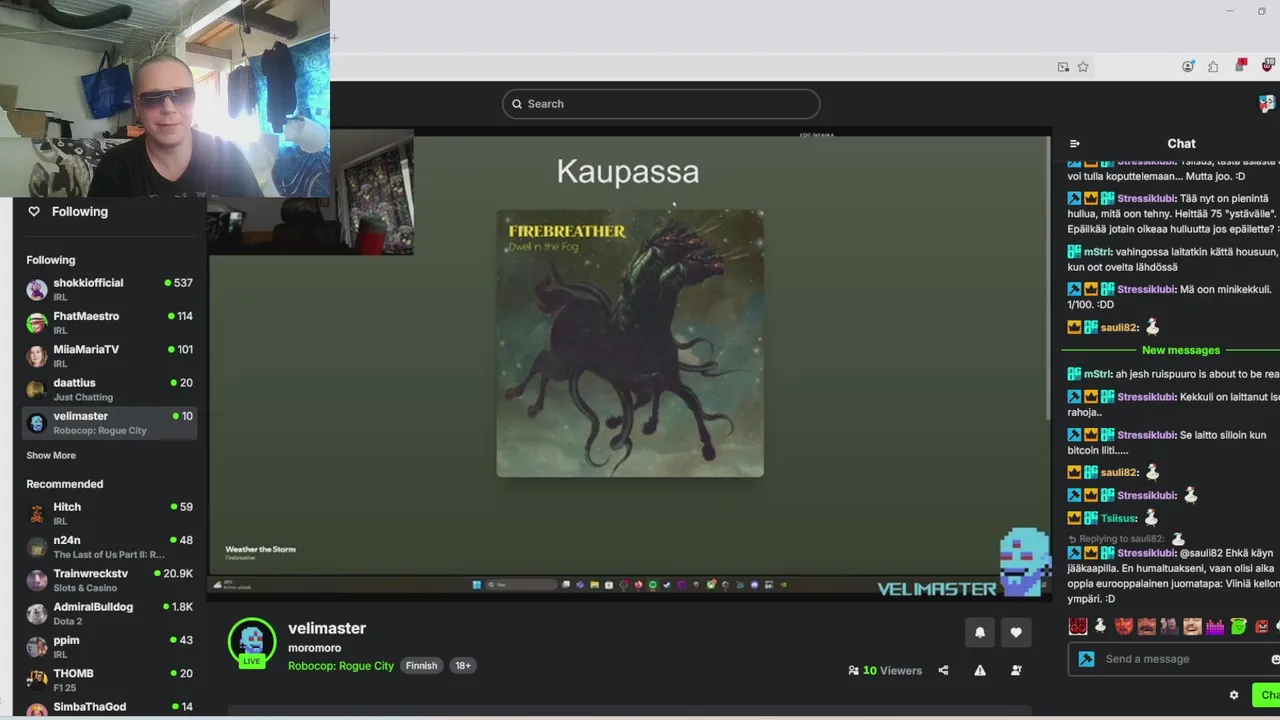Open recommended channel Hitch
The image size is (1280, 720).
(110, 514)
